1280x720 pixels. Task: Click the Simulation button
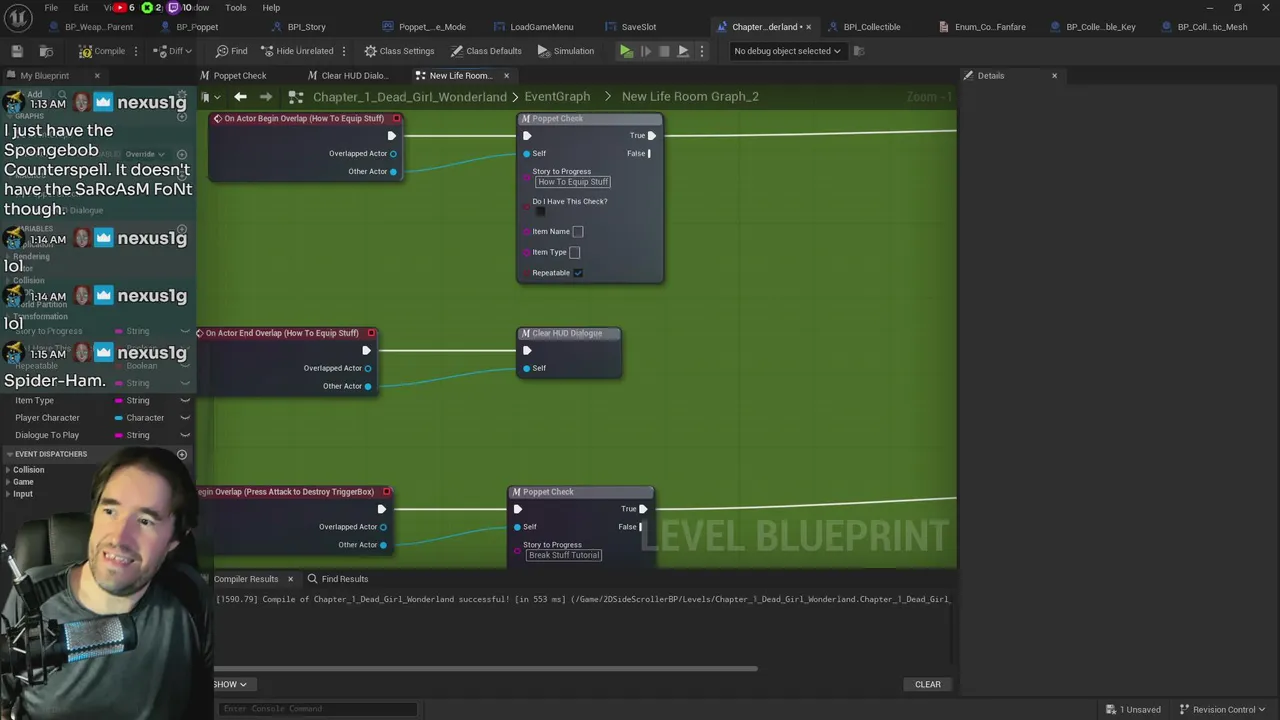[x=565, y=51]
